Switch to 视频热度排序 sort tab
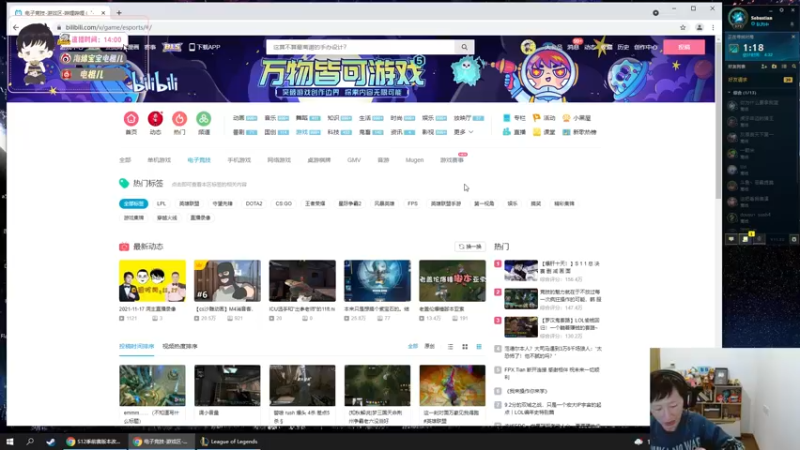The height and width of the screenshot is (450, 800). click(180, 346)
